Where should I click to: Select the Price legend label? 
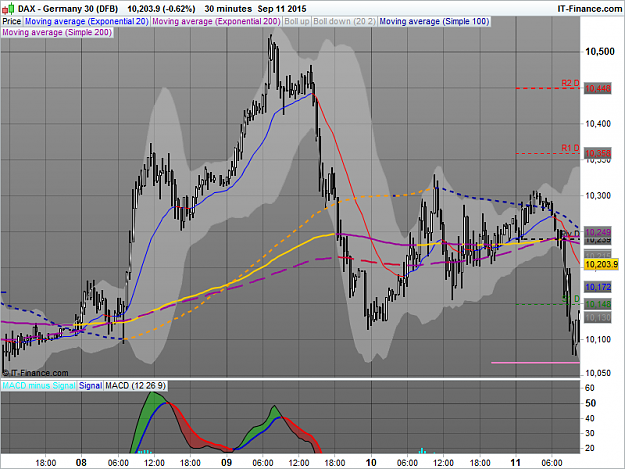(x=12, y=22)
